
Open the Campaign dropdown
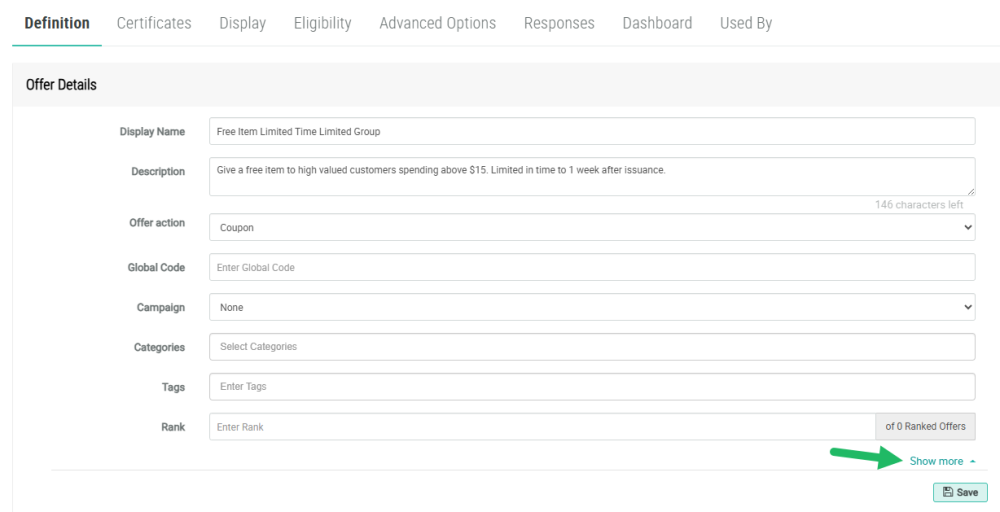pos(591,307)
